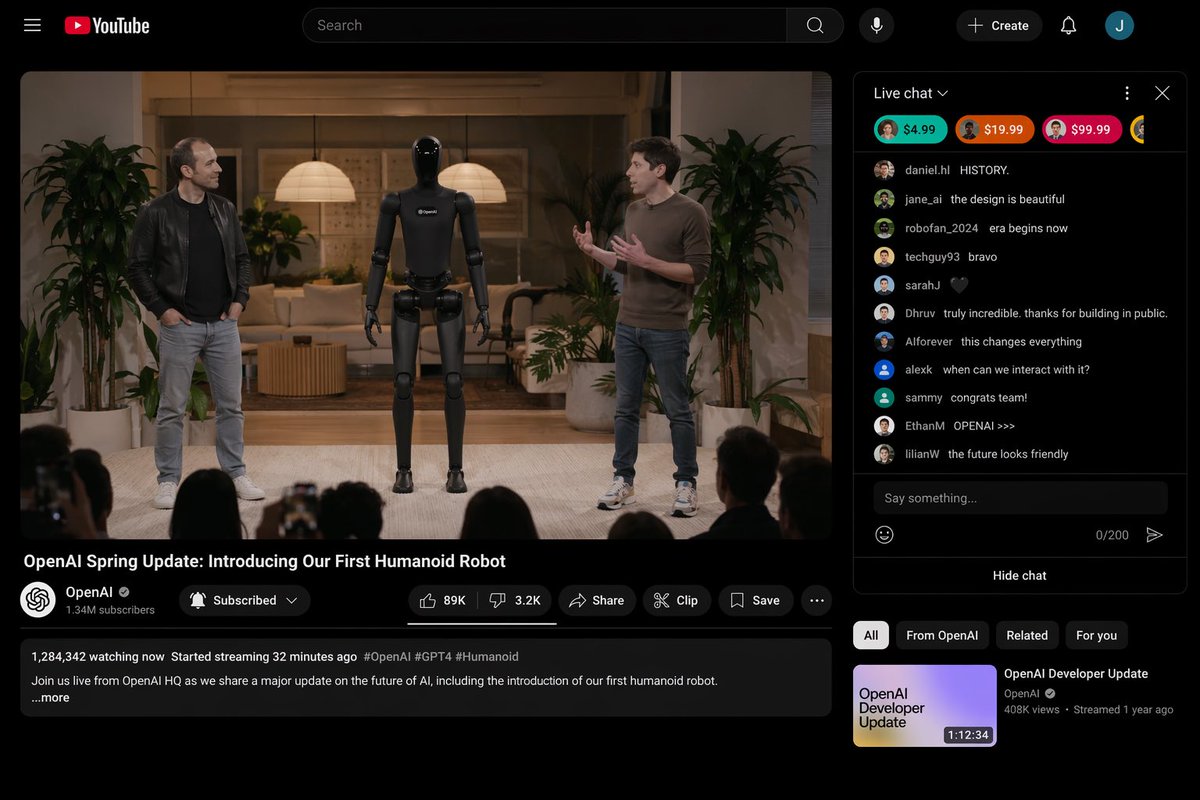Expand description with ...more

tap(50, 698)
